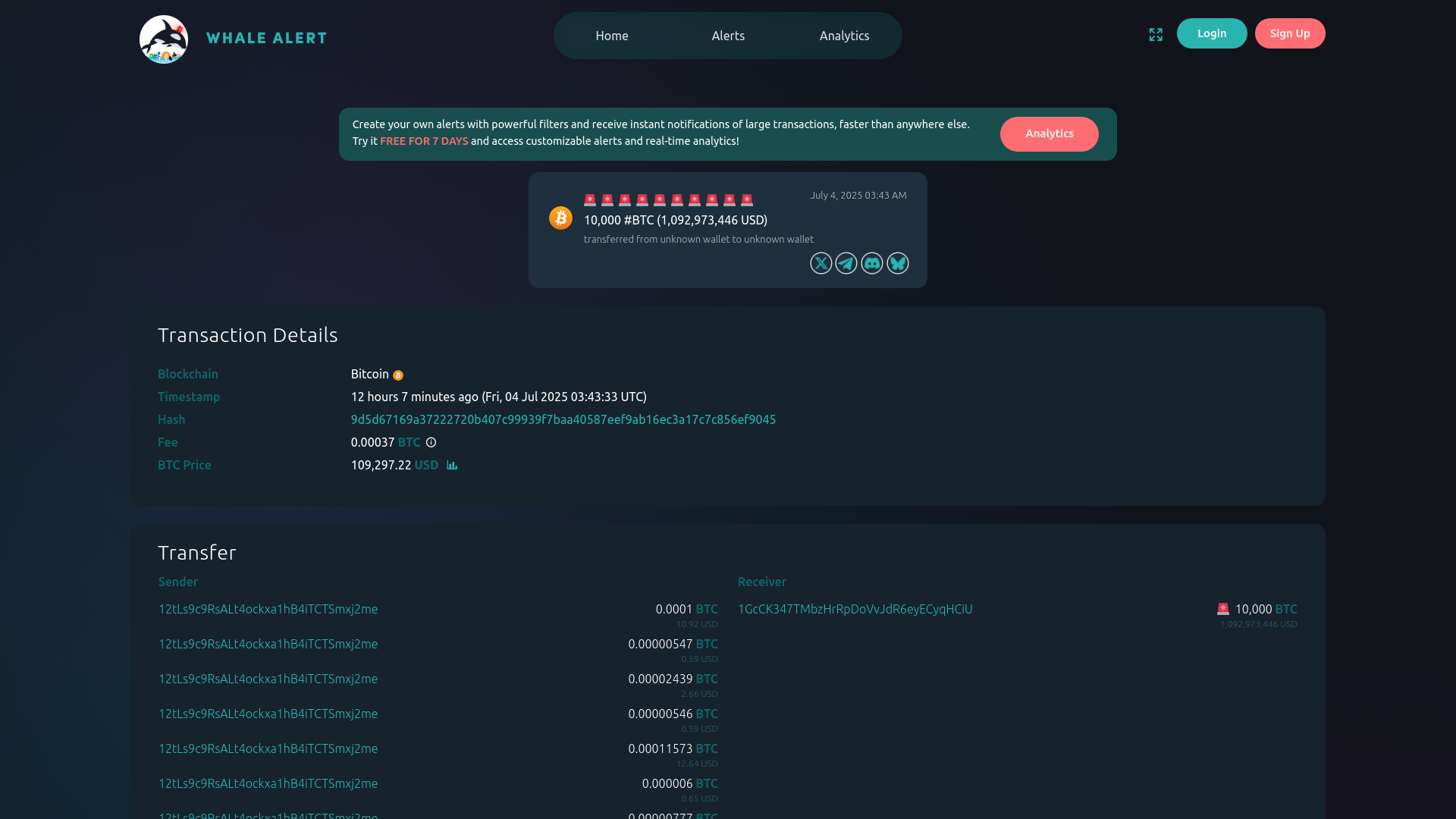Open sender address in the 0.000006 BTC row
Image resolution: width=1456 pixels, height=819 pixels.
click(x=268, y=783)
